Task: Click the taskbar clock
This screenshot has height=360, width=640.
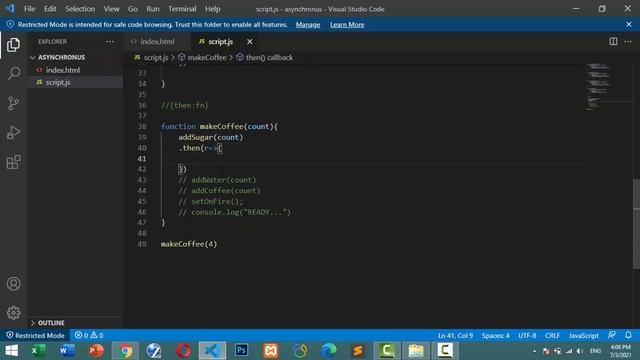Action: coord(620,351)
